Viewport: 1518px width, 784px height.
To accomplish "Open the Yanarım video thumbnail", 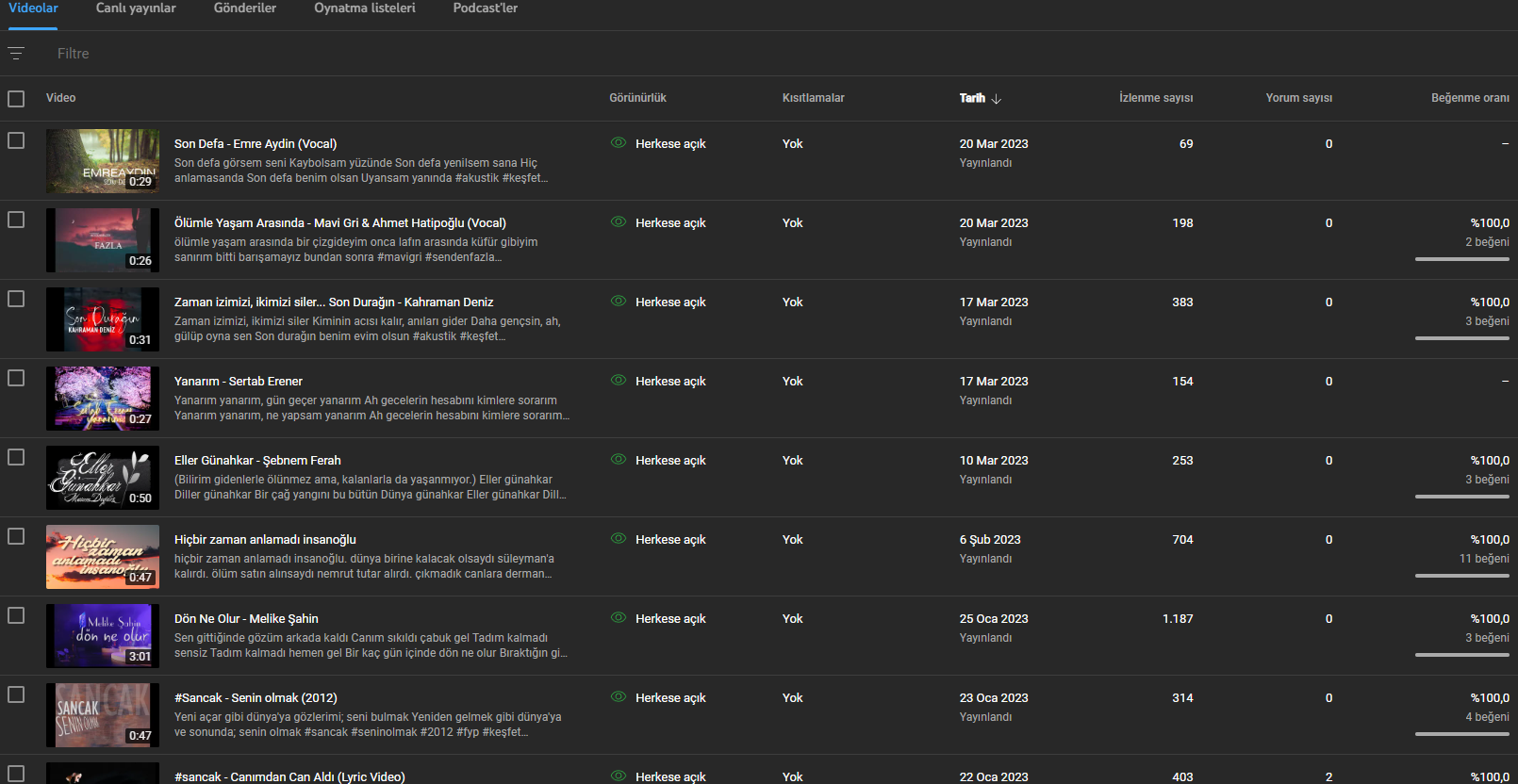I will click(103, 399).
